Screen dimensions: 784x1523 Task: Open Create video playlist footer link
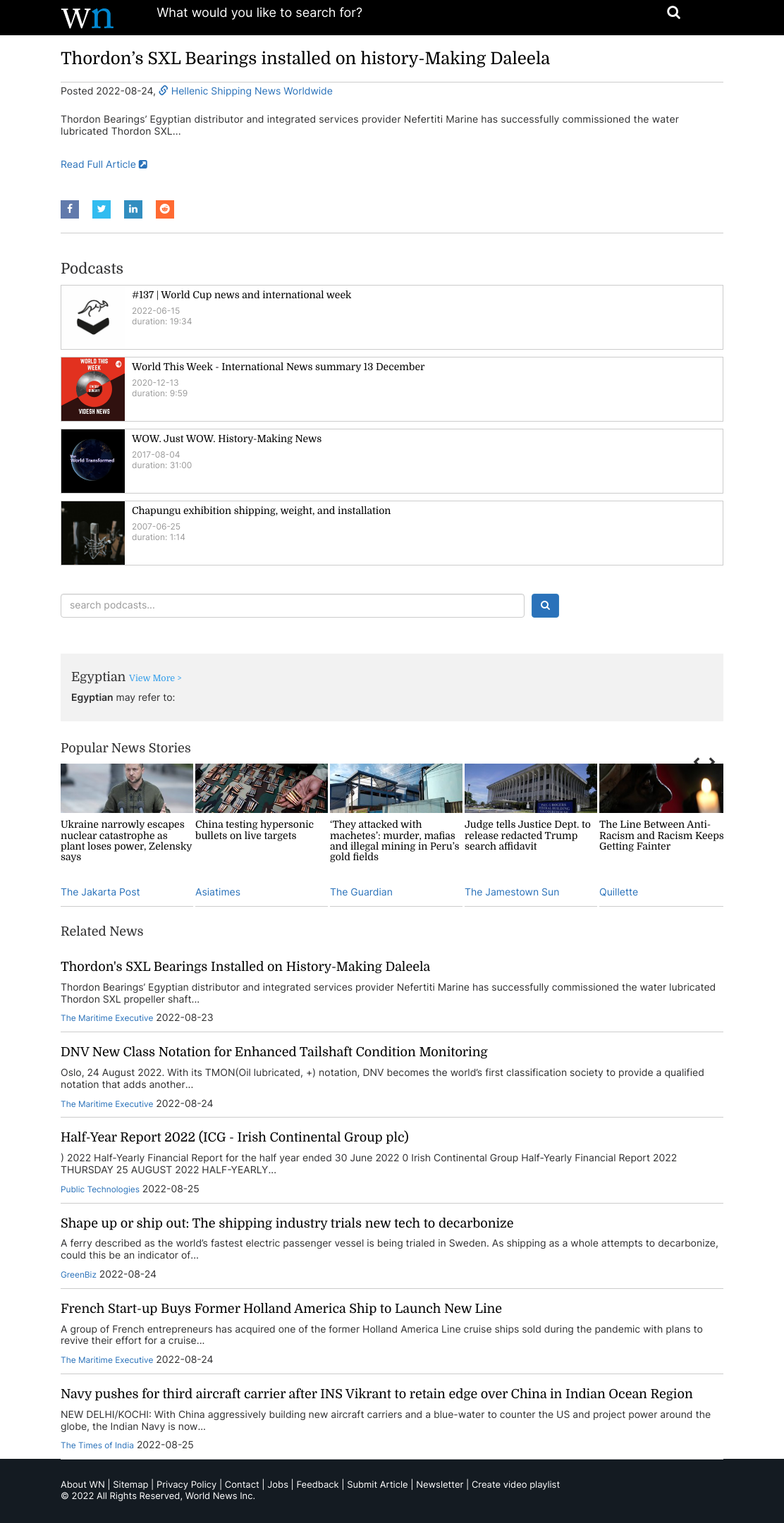[515, 1484]
